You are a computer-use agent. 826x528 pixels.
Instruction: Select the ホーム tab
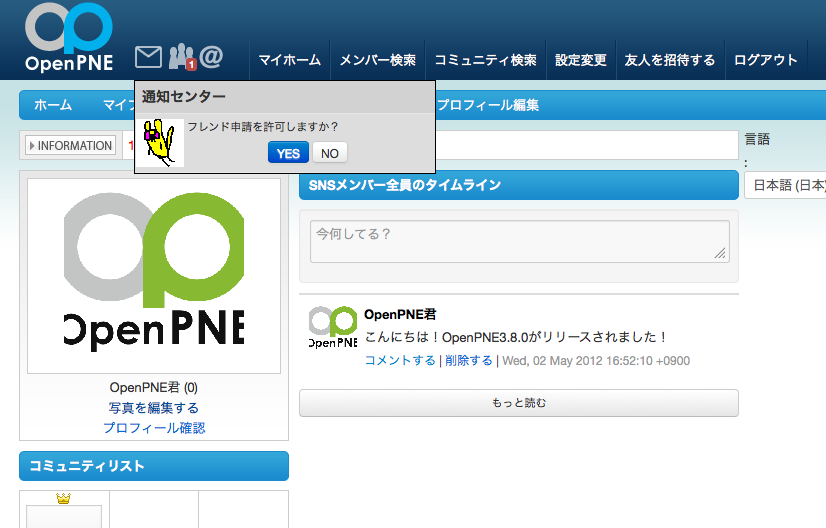(x=53, y=105)
